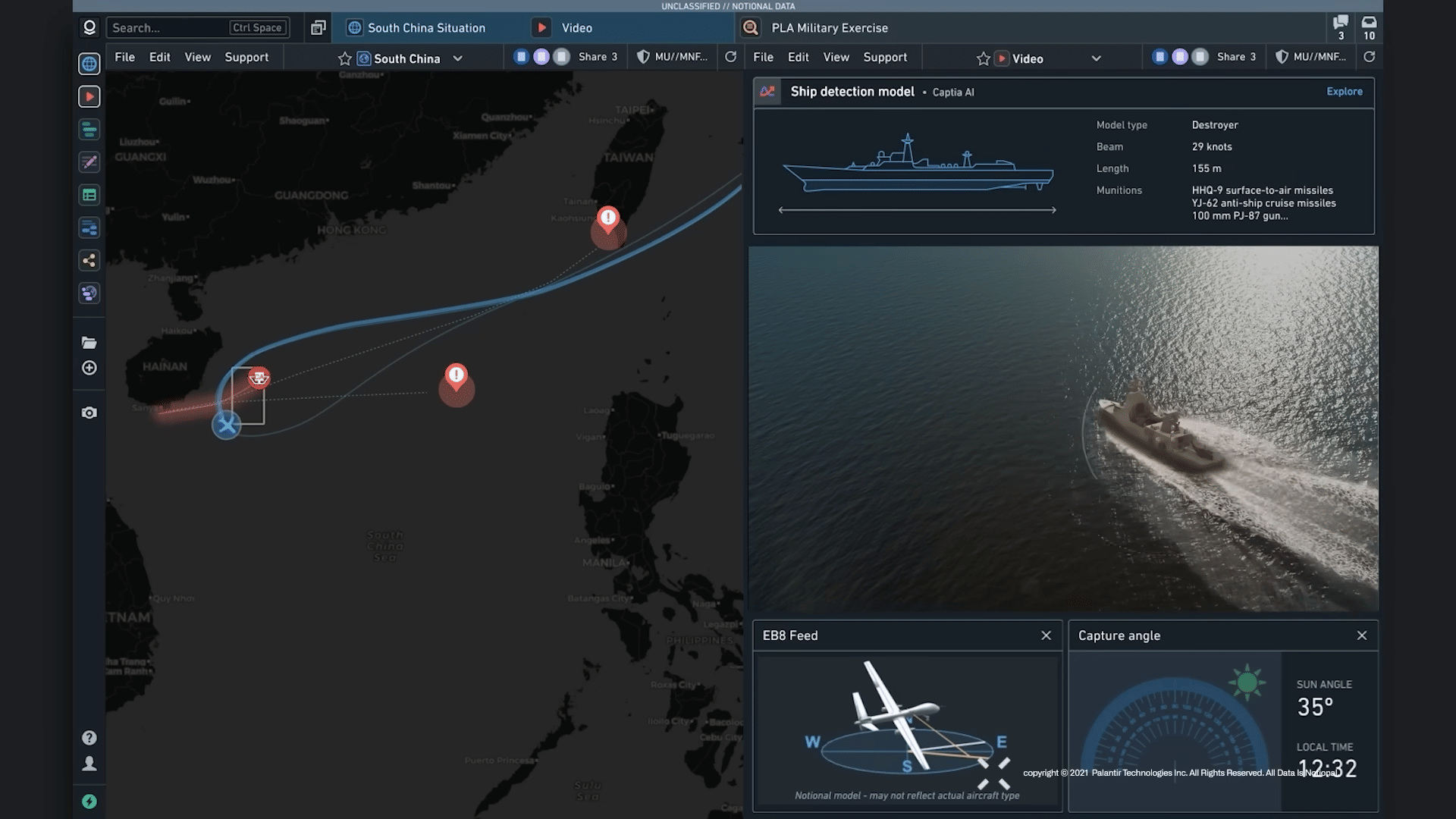Open Support menu in map pane
Viewport: 1456px width, 819px height.
tap(246, 57)
